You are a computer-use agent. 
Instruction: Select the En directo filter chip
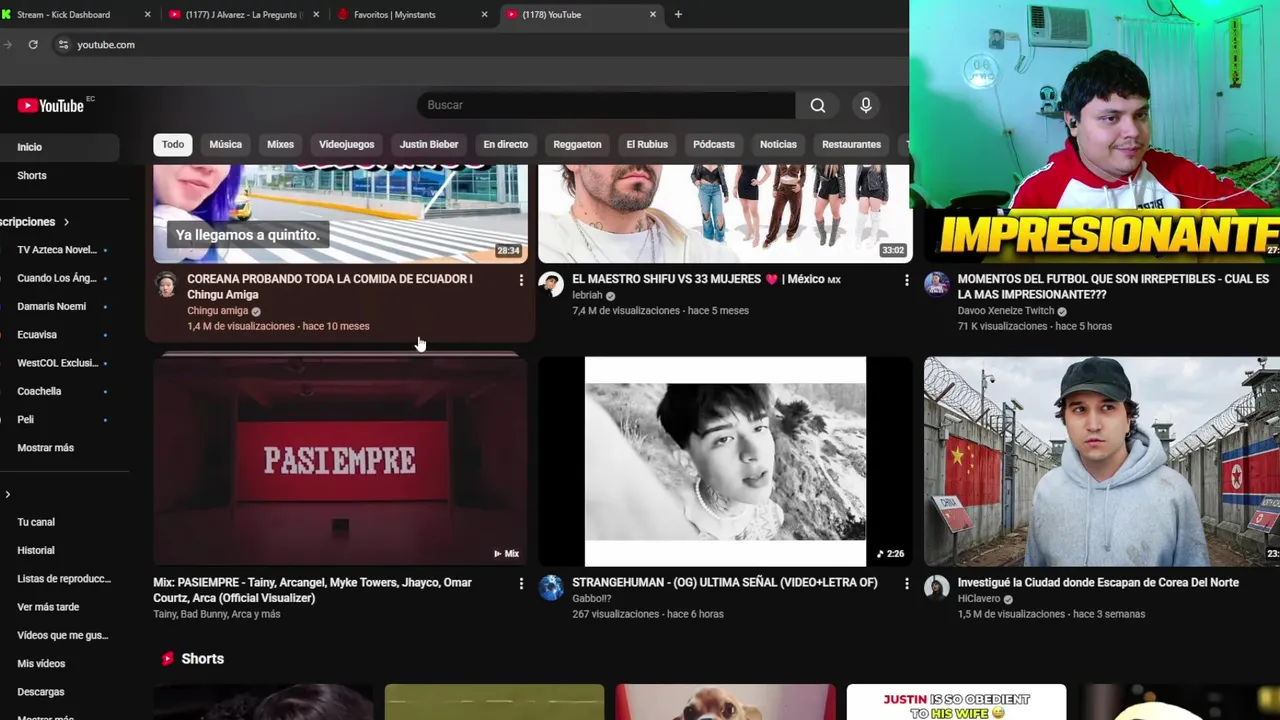pyautogui.click(x=505, y=144)
